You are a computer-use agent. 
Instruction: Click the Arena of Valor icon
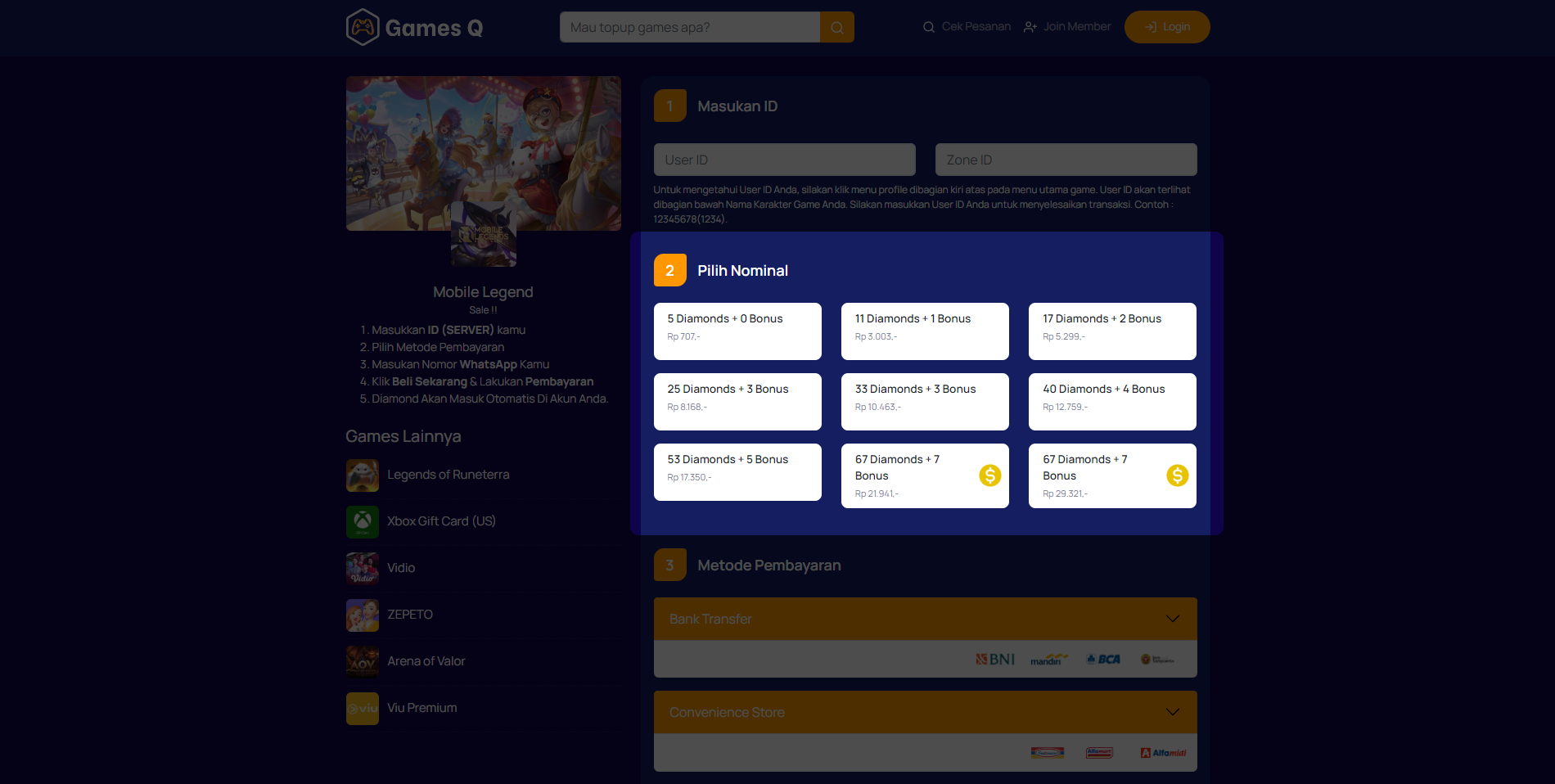pyautogui.click(x=363, y=662)
